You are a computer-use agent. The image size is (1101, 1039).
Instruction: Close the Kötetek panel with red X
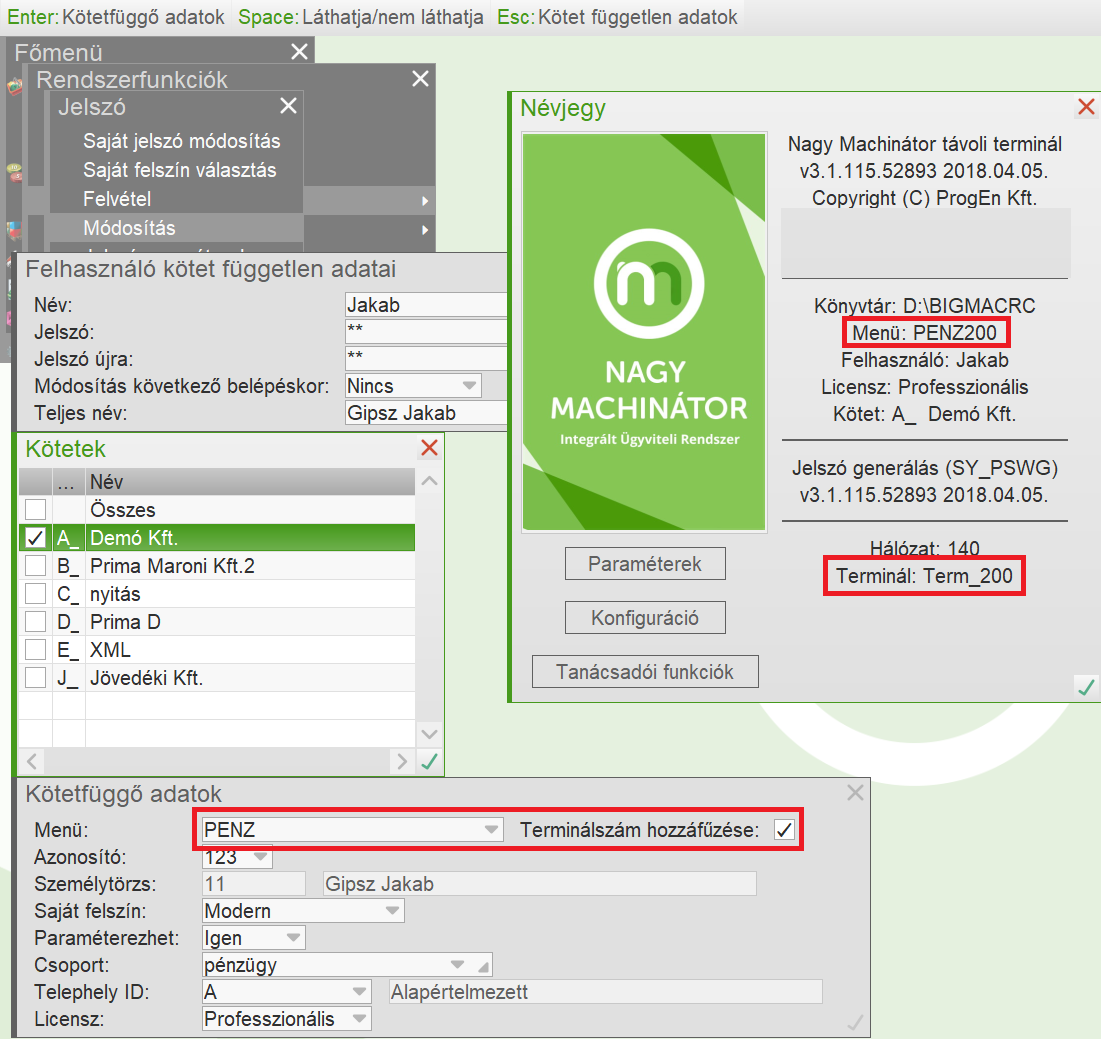[429, 448]
